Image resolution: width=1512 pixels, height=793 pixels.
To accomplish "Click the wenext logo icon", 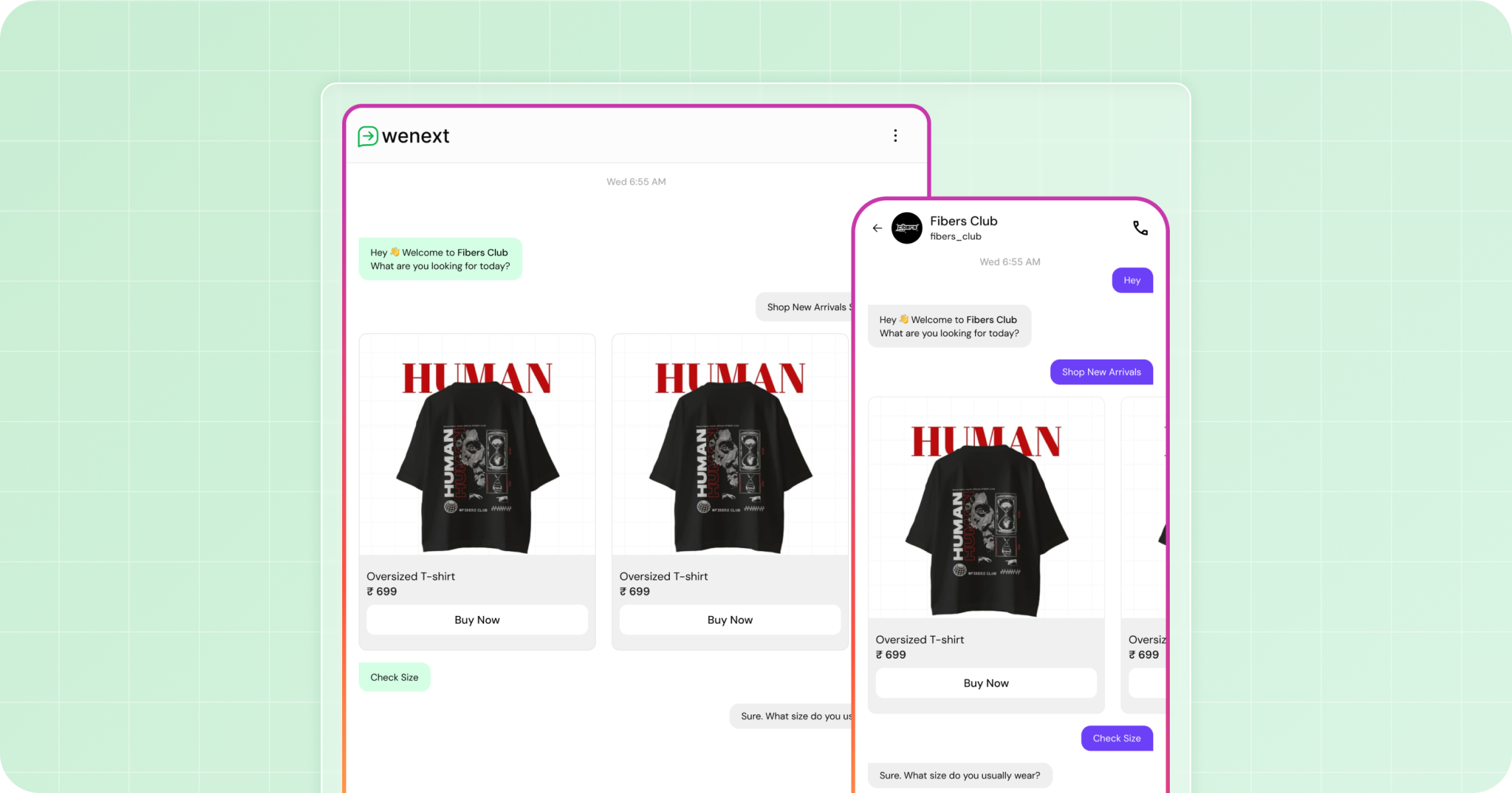I will [x=368, y=136].
